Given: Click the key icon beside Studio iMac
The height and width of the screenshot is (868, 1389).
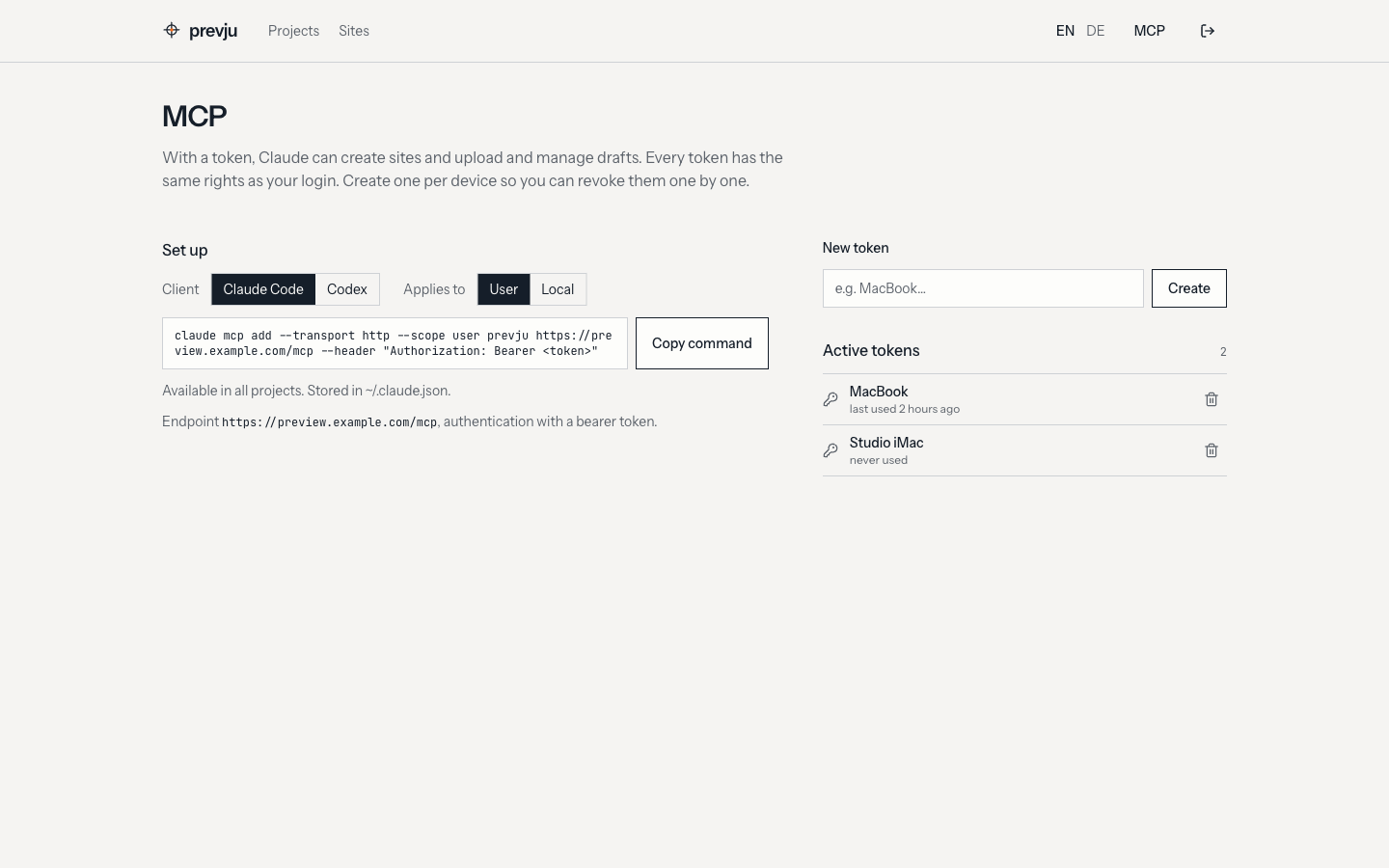Looking at the screenshot, I should click(x=831, y=450).
